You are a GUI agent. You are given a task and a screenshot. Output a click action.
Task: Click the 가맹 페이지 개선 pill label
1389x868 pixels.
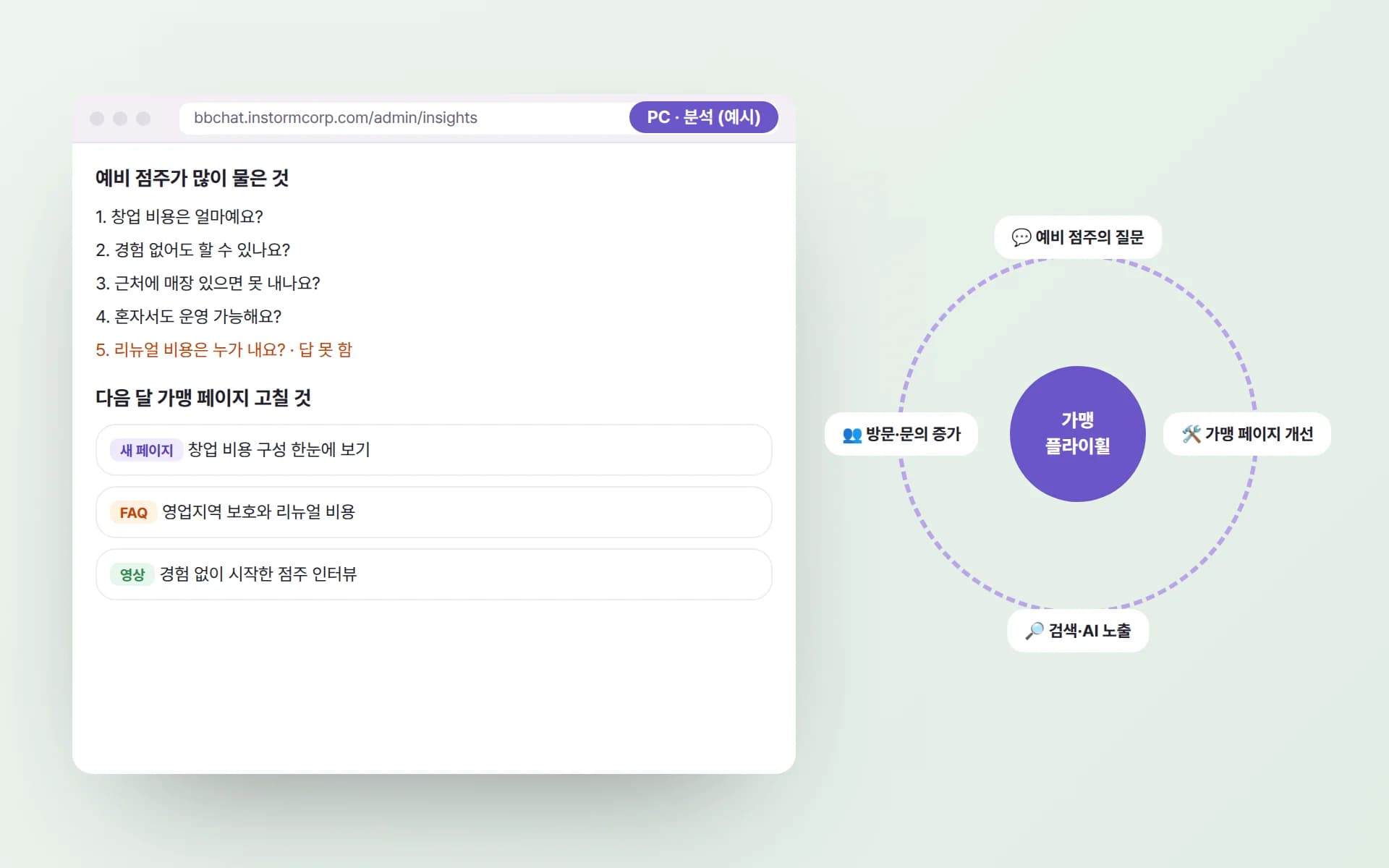1247,434
